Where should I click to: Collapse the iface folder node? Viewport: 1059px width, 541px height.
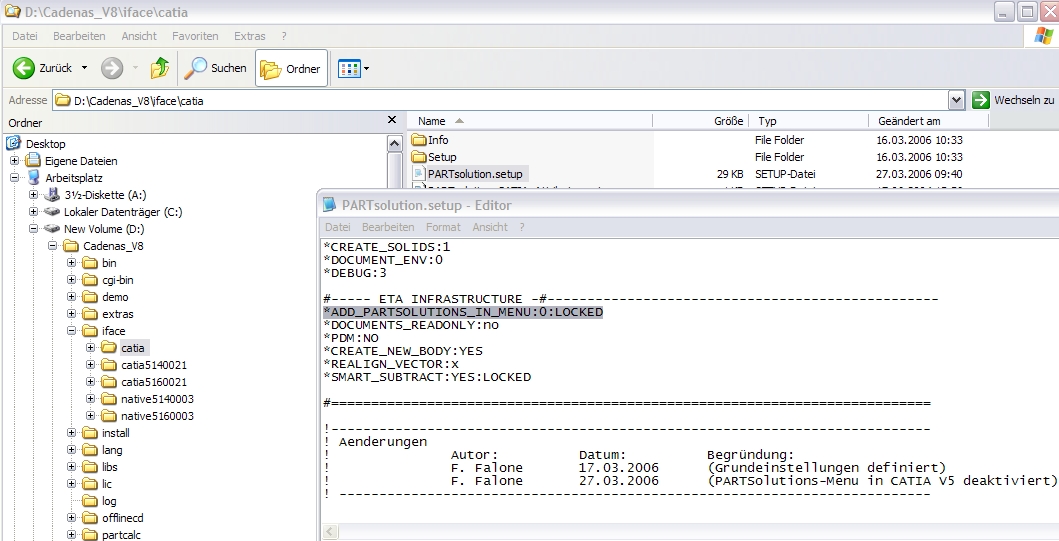tap(71, 331)
